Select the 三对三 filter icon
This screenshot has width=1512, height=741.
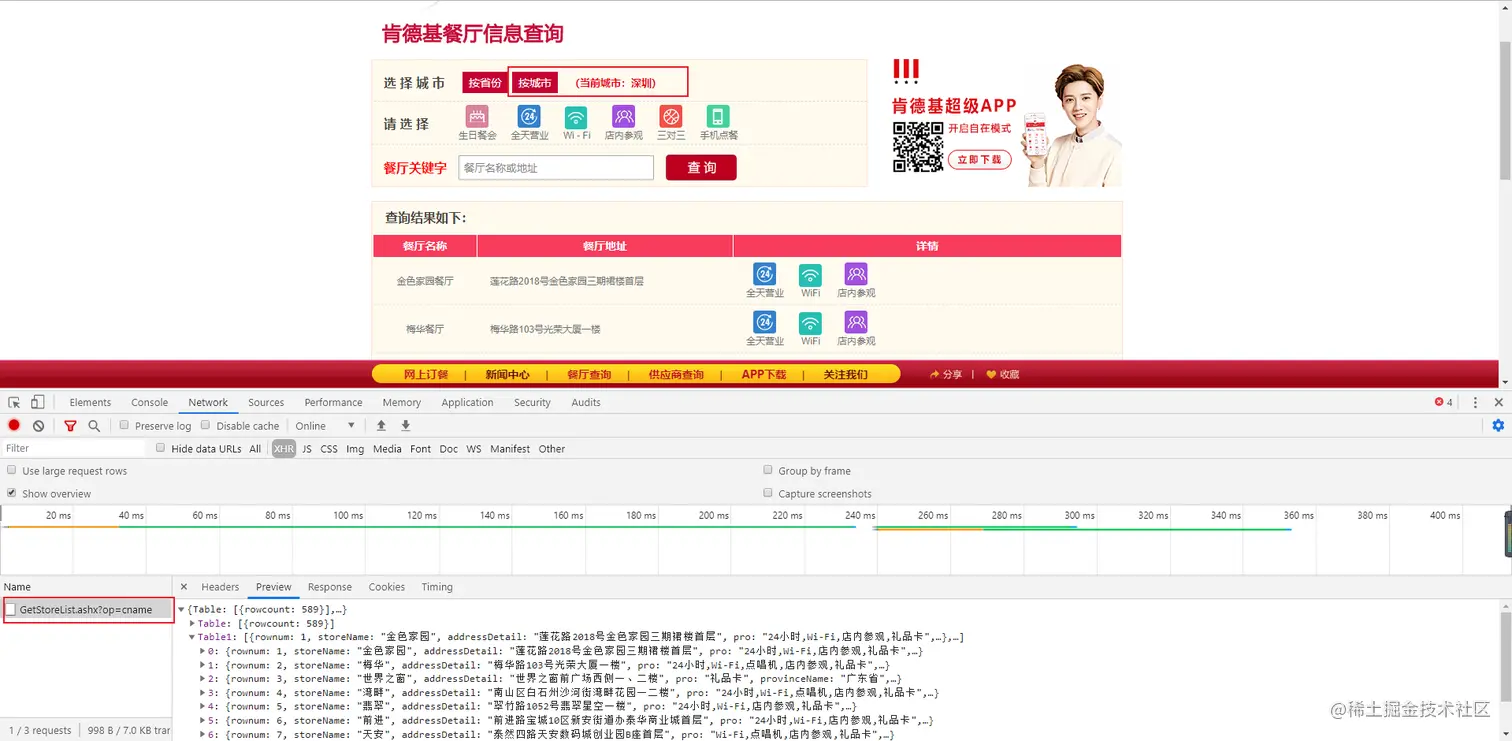point(671,117)
